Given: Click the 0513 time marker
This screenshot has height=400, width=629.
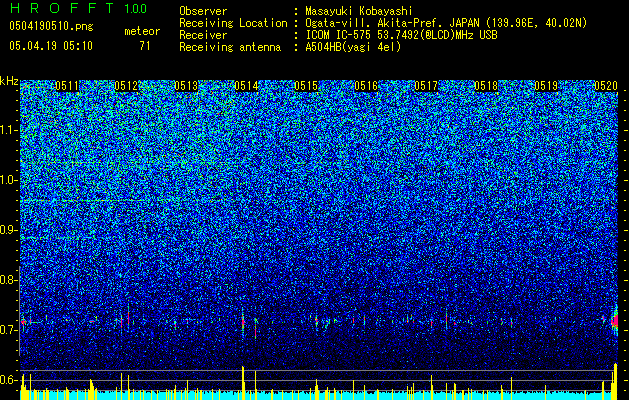Looking at the screenshot, I should pyautogui.click(x=186, y=86).
